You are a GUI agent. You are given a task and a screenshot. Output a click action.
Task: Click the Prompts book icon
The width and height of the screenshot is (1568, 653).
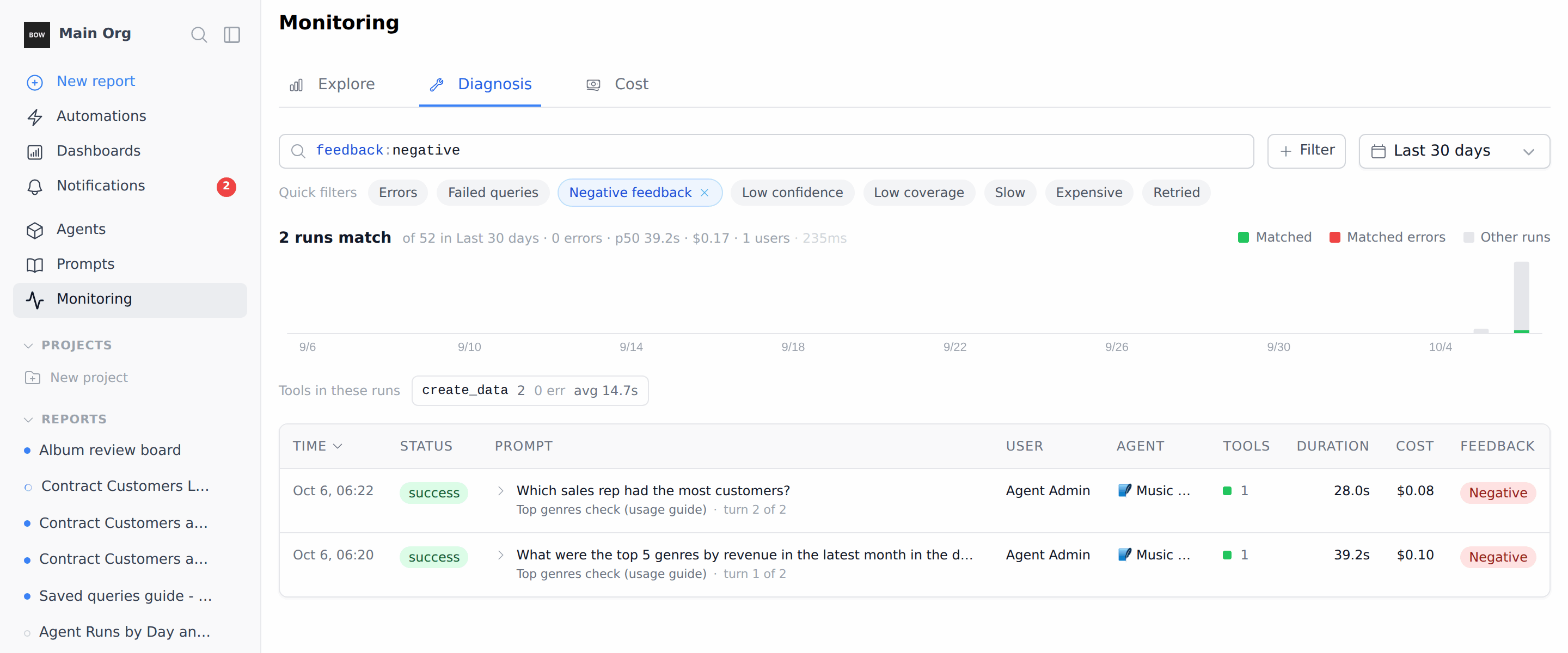pos(35,264)
